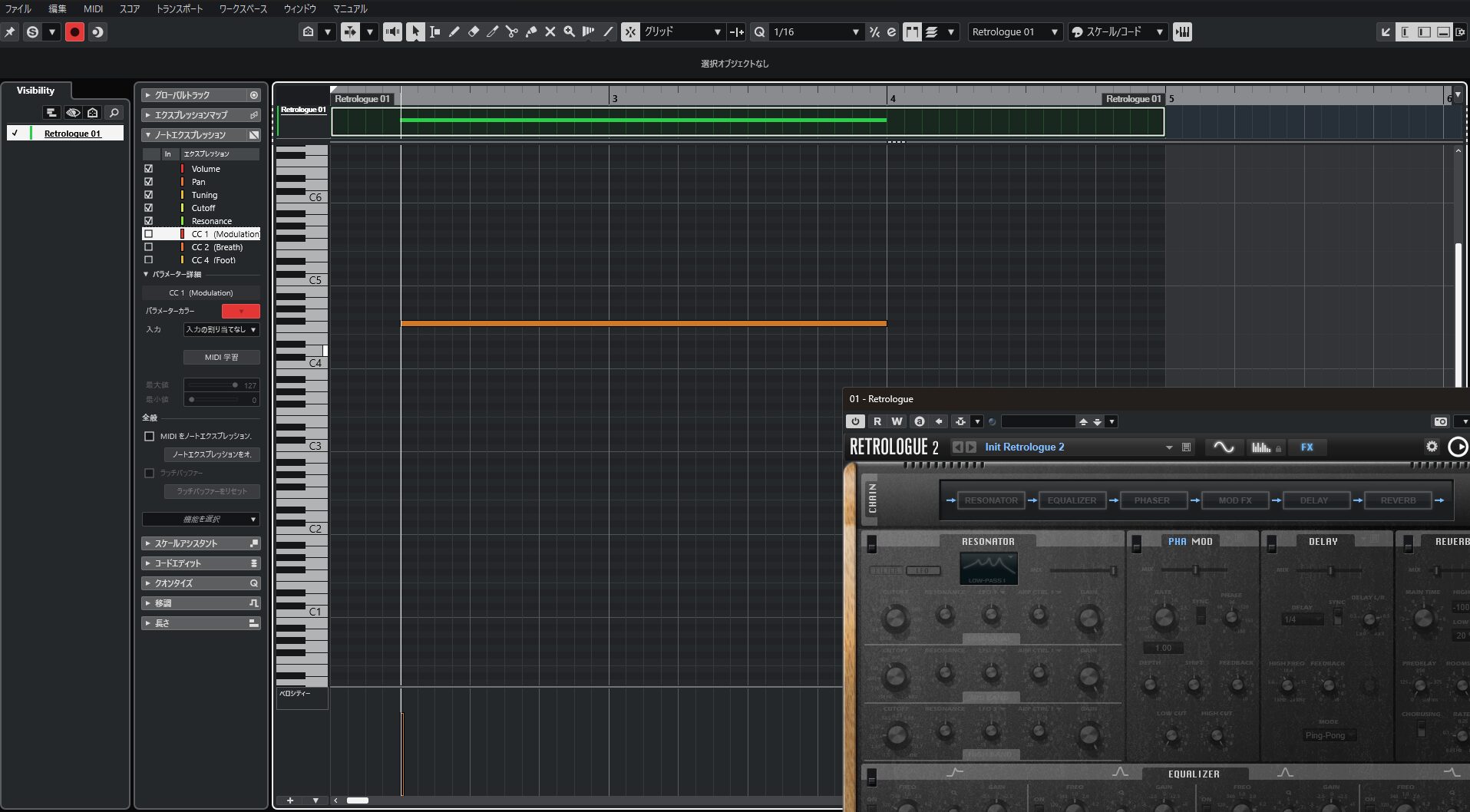Click search icon in Visibility panel
Viewport: 1470px width, 812px height.
point(114,113)
